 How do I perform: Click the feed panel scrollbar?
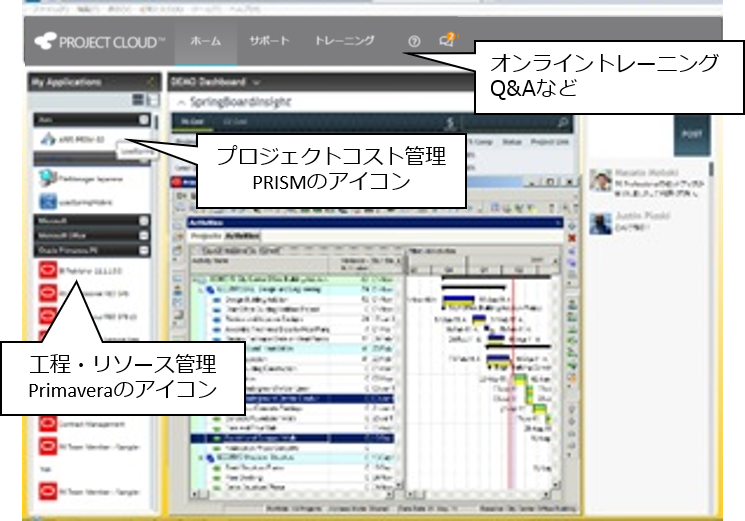pyautogui.click(x=711, y=170)
